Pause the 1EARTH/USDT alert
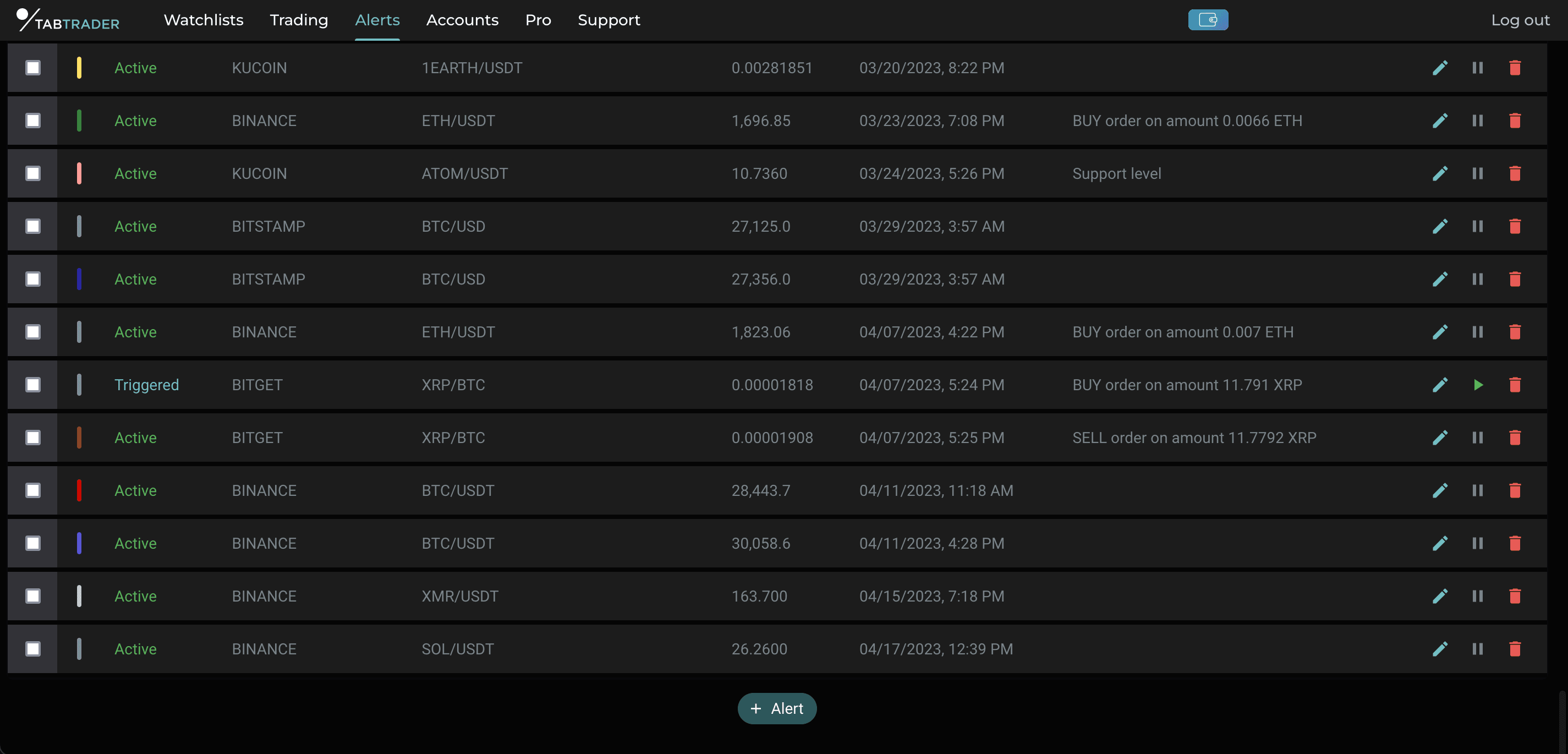Viewport: 1568px width, 754px height. point(1477,68)
